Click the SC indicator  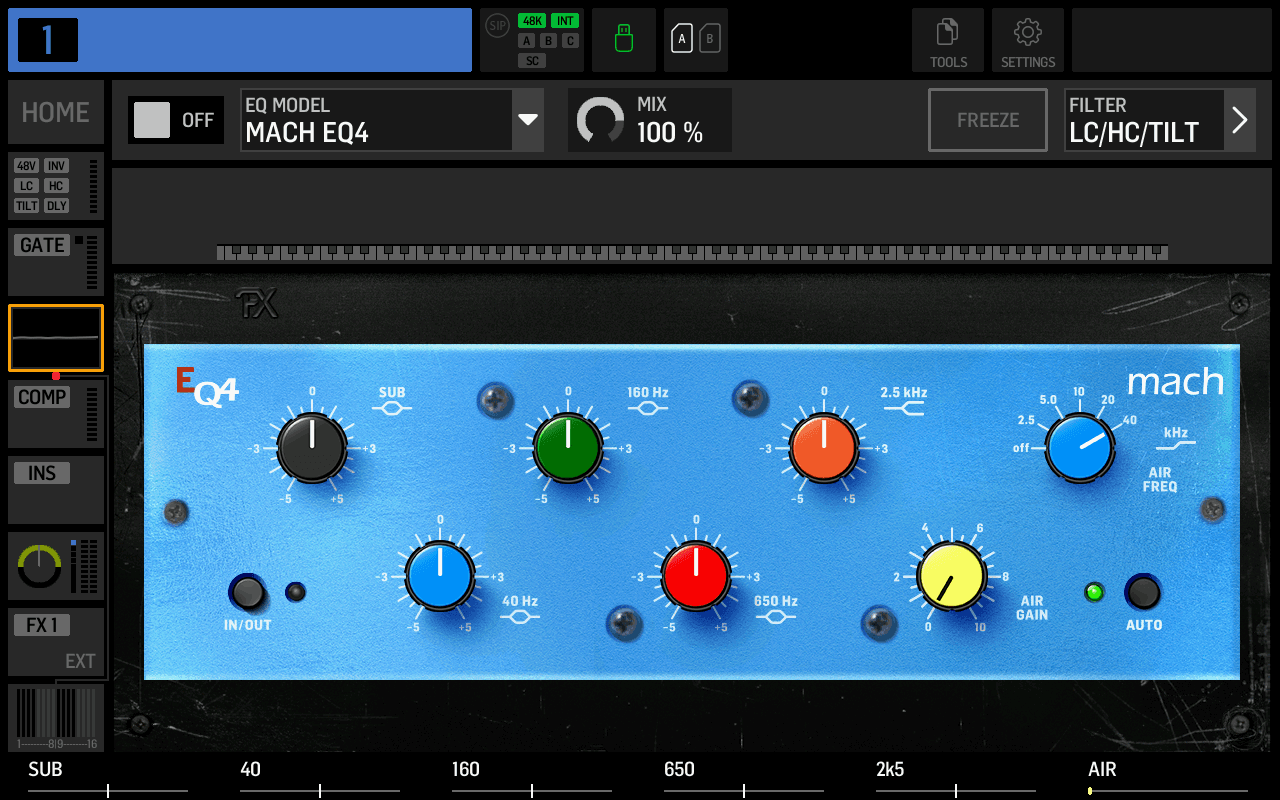point(532,61)
